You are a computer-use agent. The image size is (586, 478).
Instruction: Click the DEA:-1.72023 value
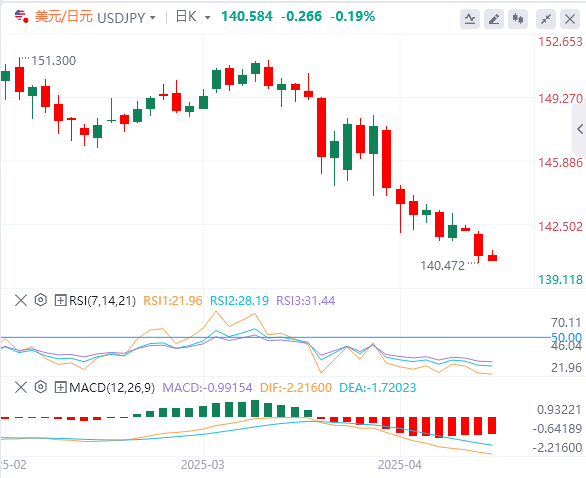377,388
